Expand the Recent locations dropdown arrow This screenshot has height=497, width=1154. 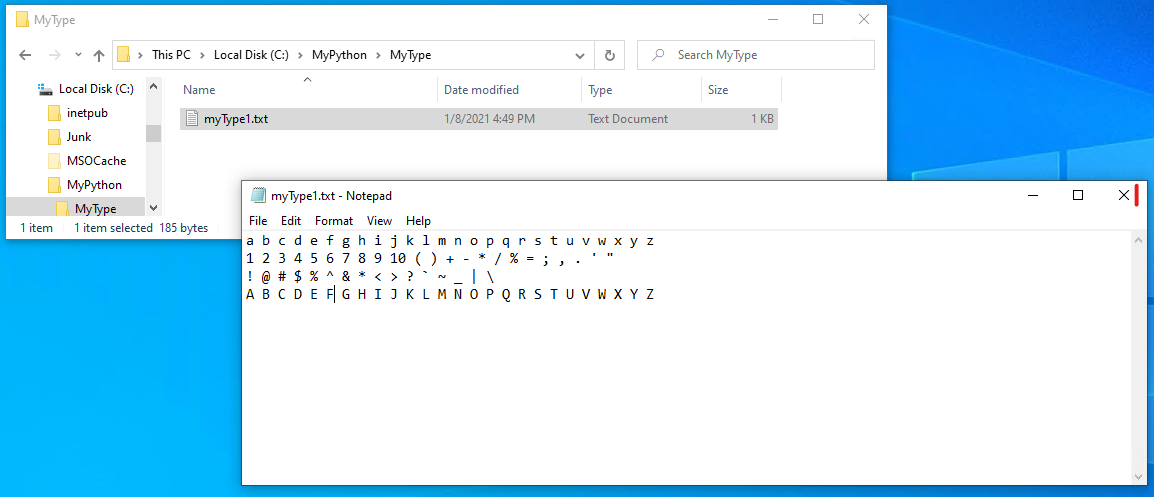click(x=76, y=55)
